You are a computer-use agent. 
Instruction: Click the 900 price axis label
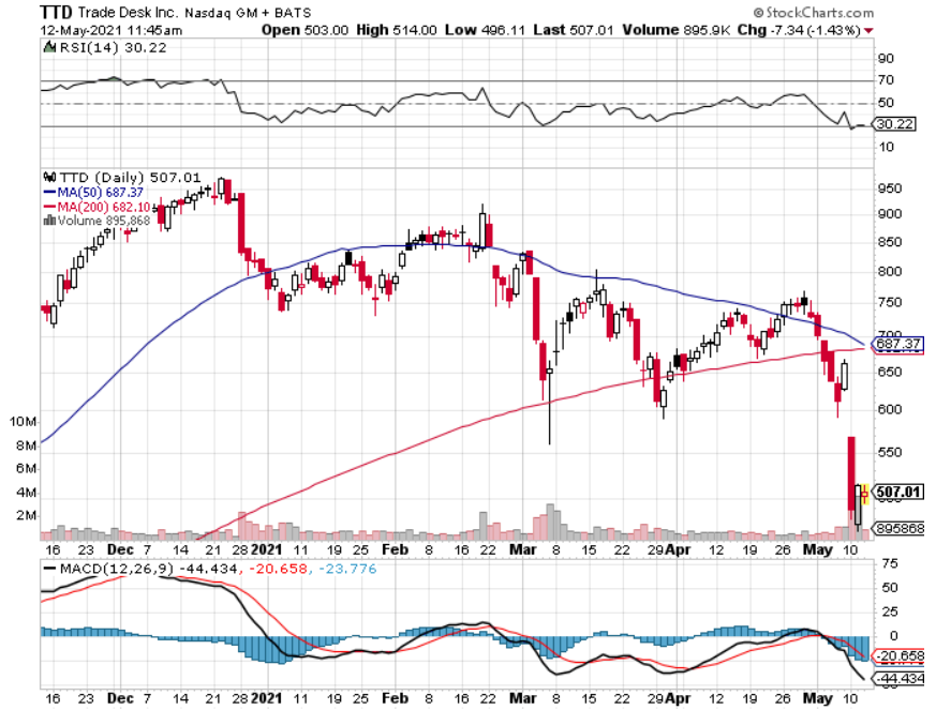click(889, 214)
